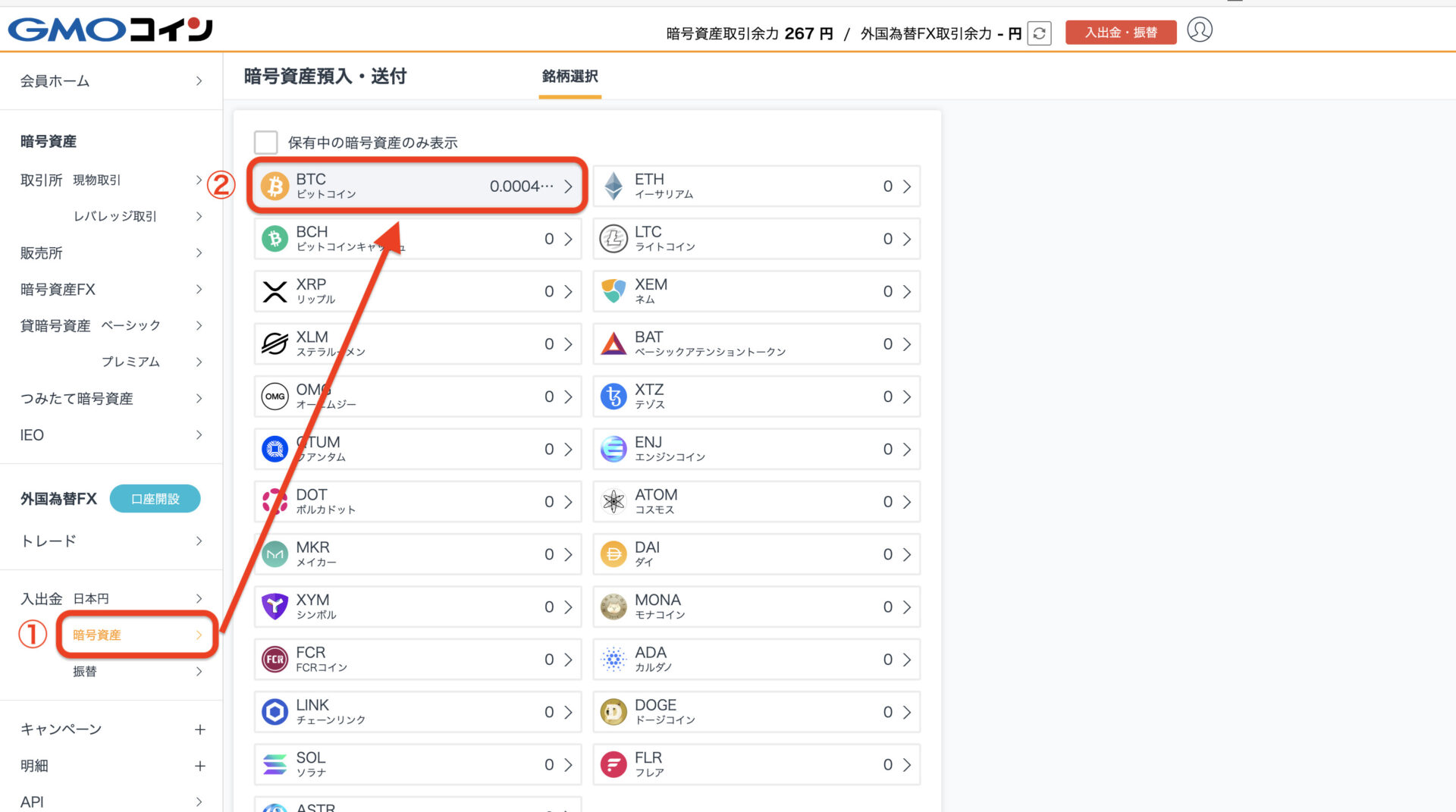This screenshot has width=1456, height=812.
Task: Open 貸暗号資産 ベーシック menu item
Action: pyautogui.click(x=111, y=325)
